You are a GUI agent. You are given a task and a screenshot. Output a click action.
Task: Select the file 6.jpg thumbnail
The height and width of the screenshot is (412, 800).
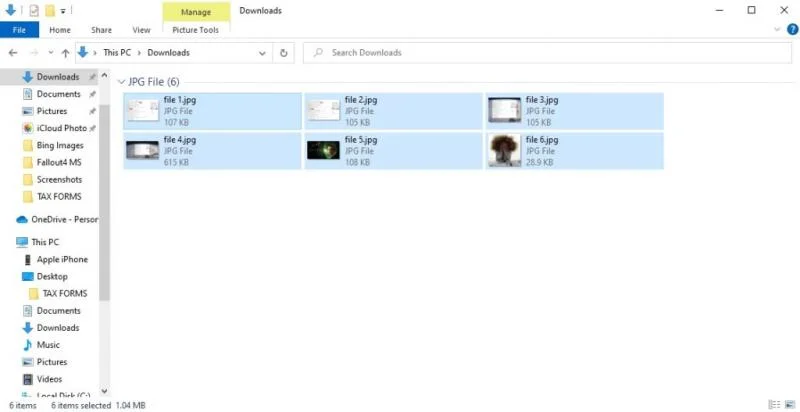[505, 150]
